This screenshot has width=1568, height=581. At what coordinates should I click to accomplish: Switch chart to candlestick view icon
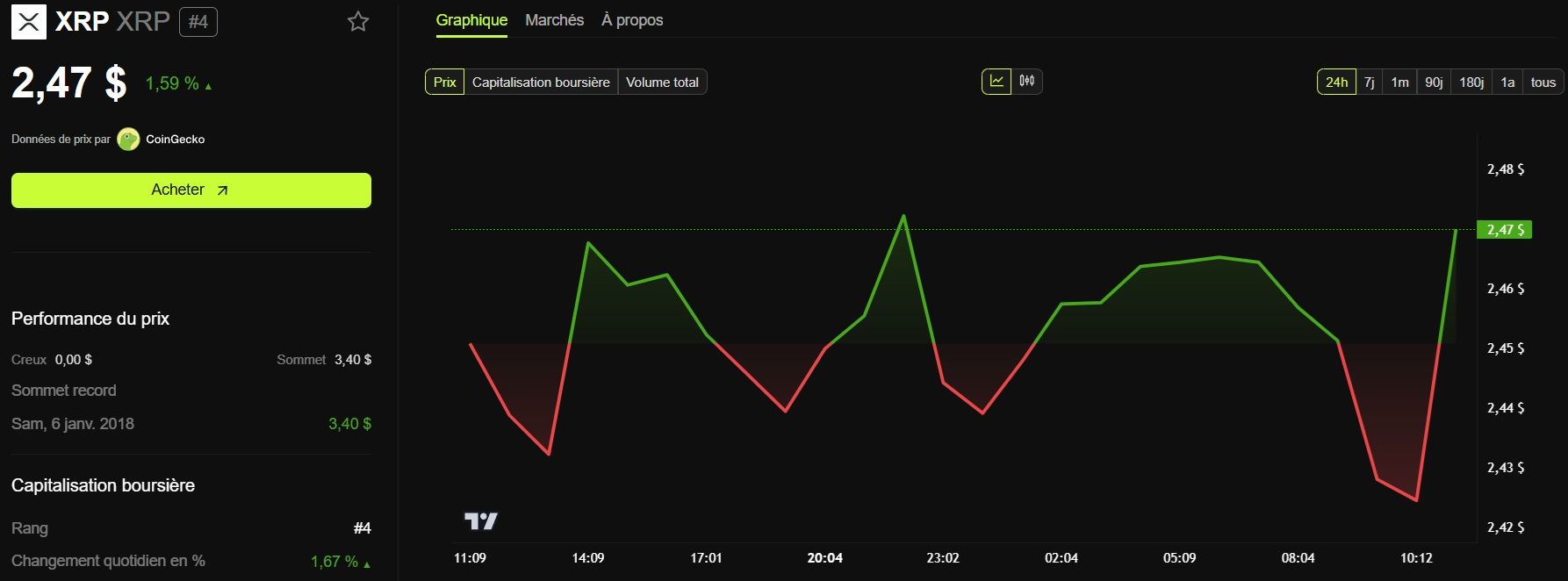[1027, 82]
